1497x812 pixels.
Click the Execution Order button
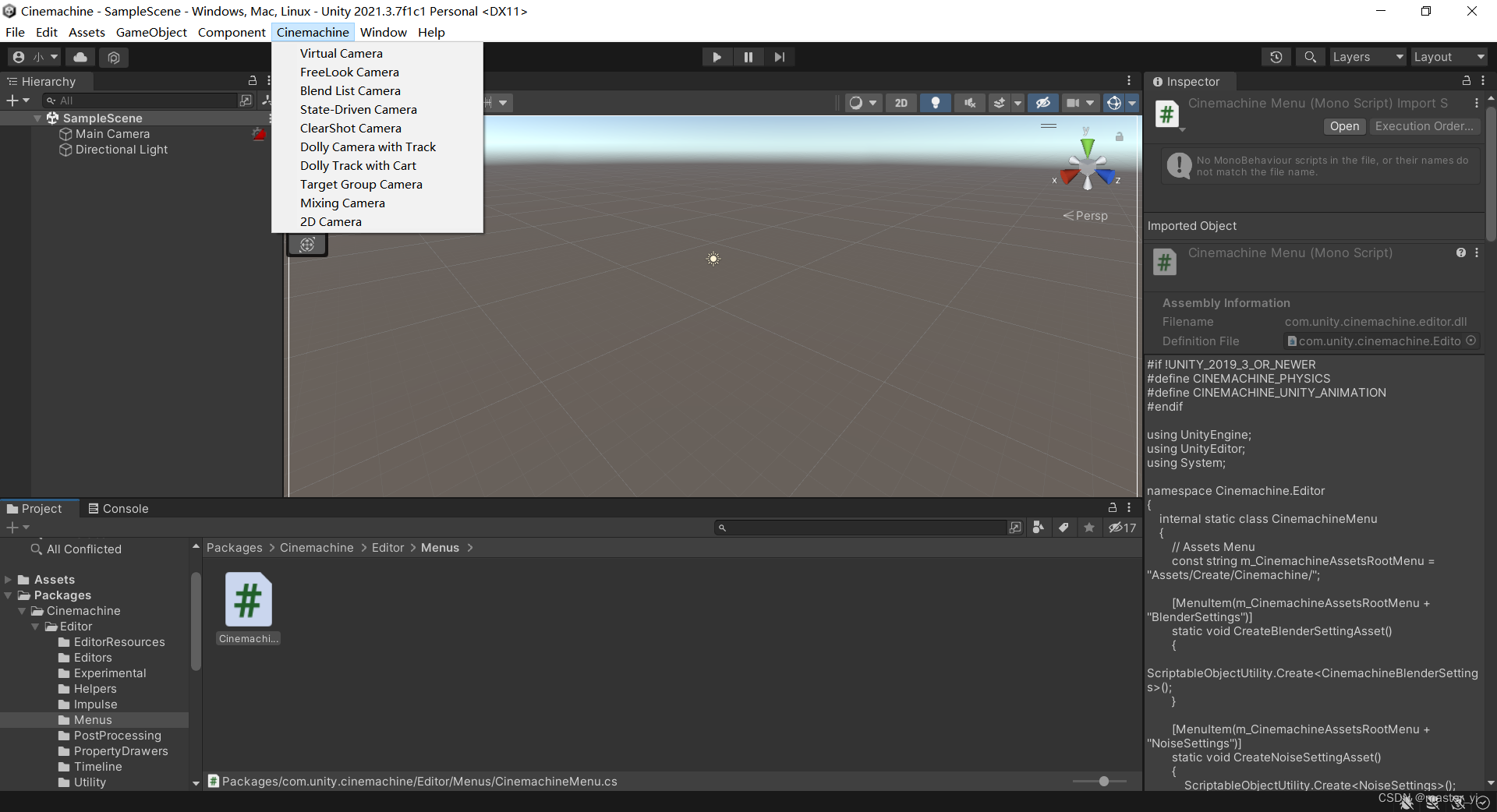tap(1424, 126)
